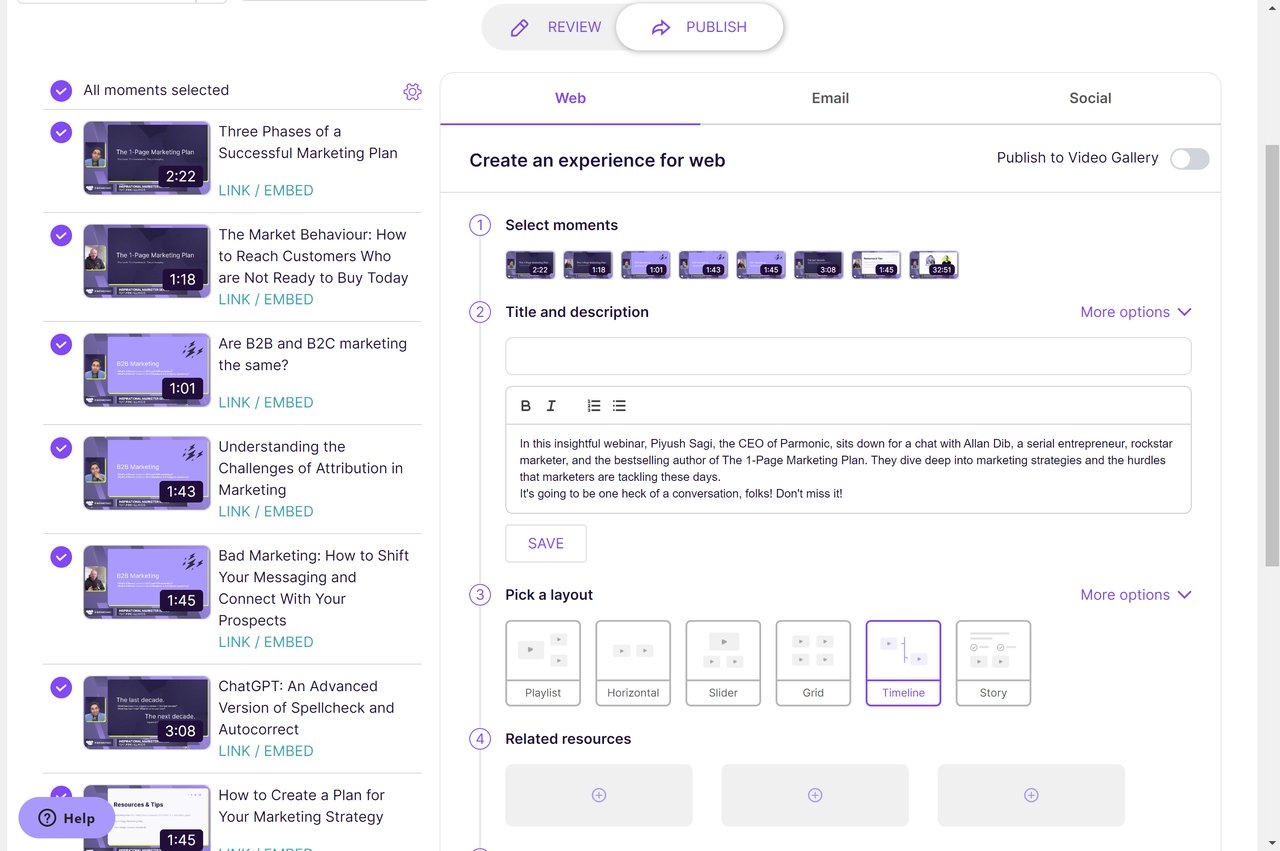Image resolution: width=1280 pixels, height=851 pixels.
Task: Uncheck the All moments selected checkbox
Action: [x=61, y=91]
